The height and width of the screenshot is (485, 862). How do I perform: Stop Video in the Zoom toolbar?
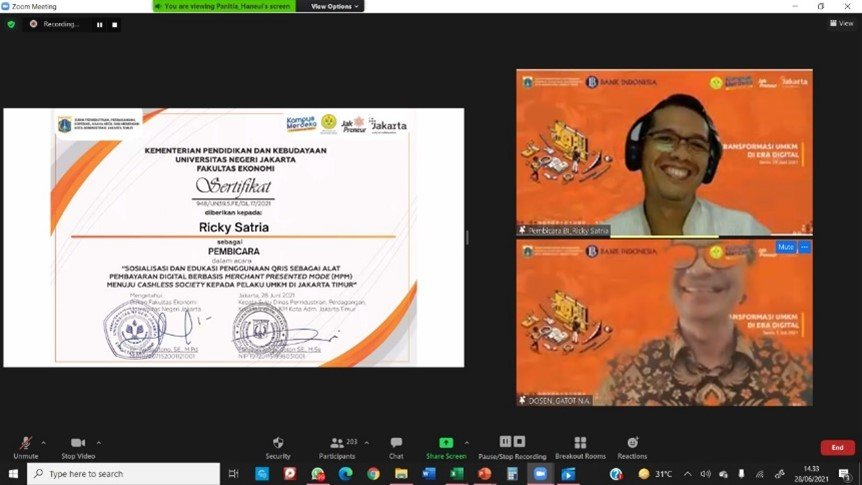point(78,448)
